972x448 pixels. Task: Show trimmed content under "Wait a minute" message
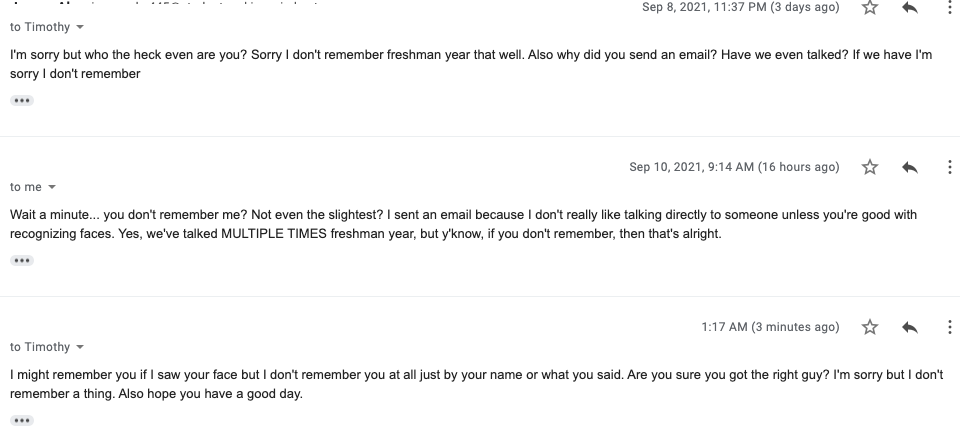coord(22,260)
